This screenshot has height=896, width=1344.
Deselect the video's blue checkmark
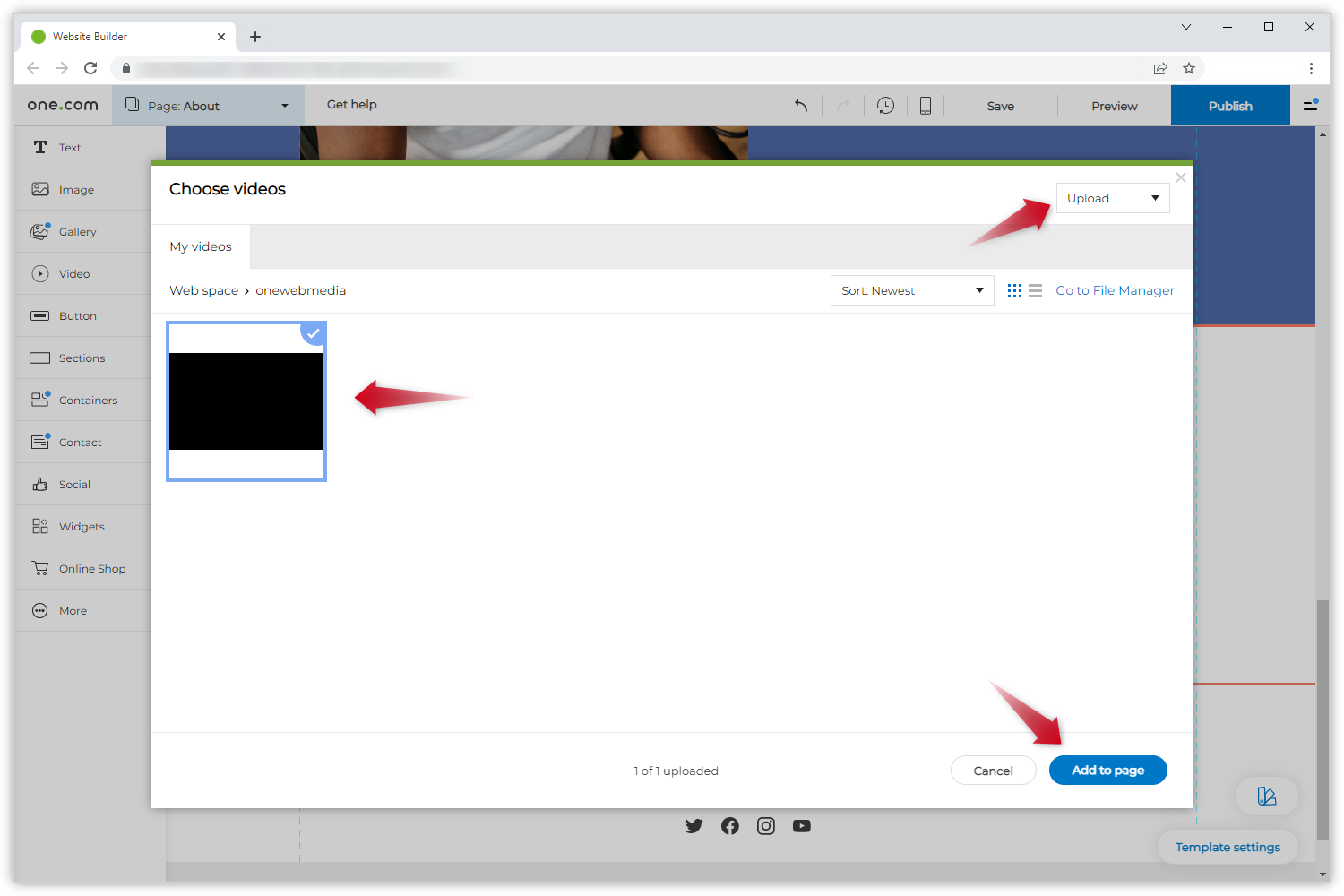pos(313,333)
